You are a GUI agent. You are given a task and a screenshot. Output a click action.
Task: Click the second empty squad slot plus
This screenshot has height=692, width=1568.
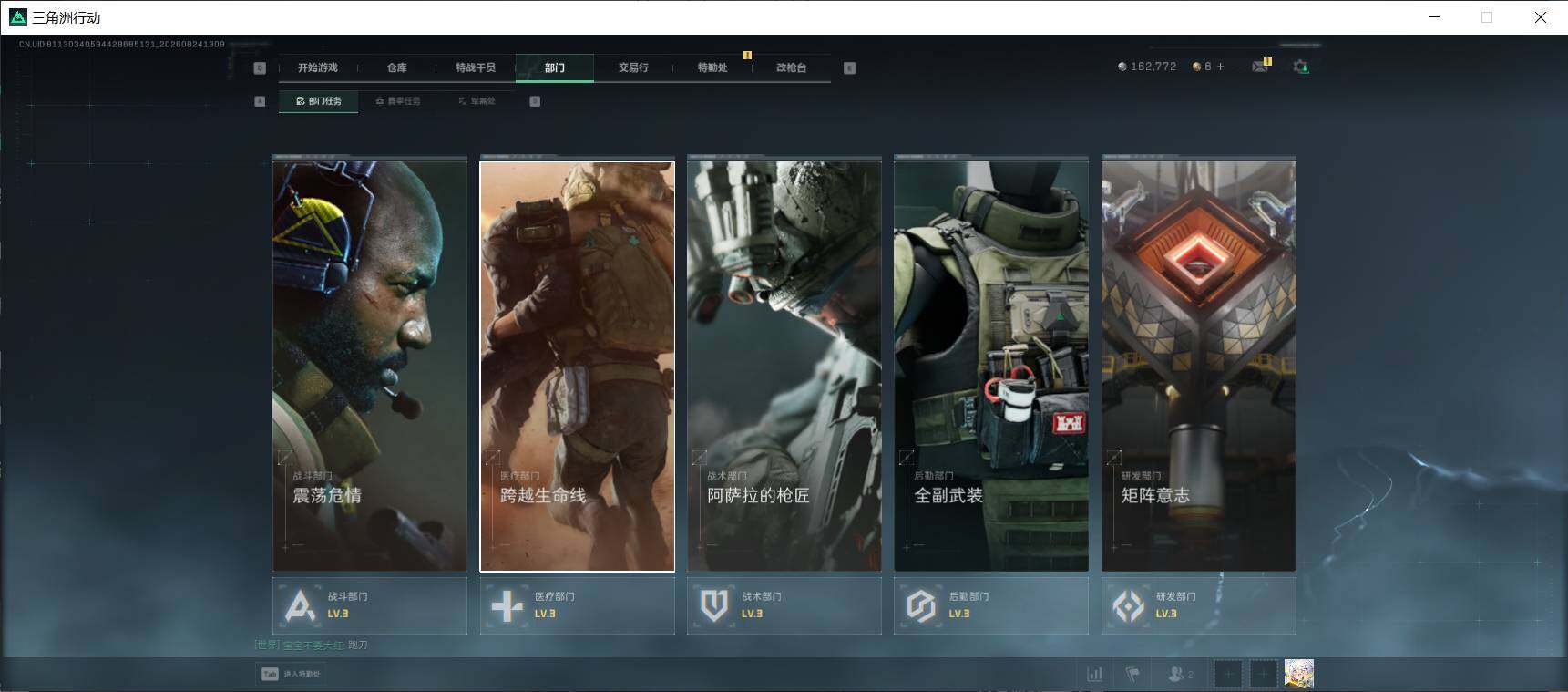click(1263, 675)
